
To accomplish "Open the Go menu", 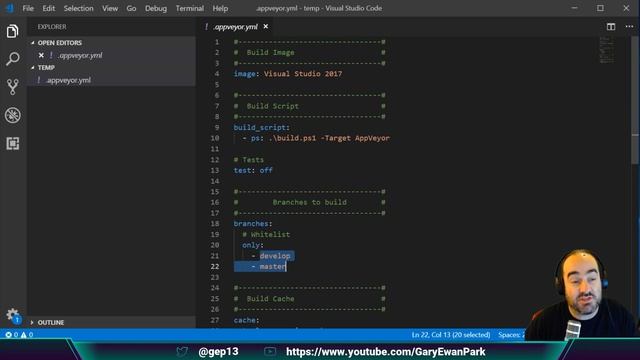I will [x=131, y=8].
